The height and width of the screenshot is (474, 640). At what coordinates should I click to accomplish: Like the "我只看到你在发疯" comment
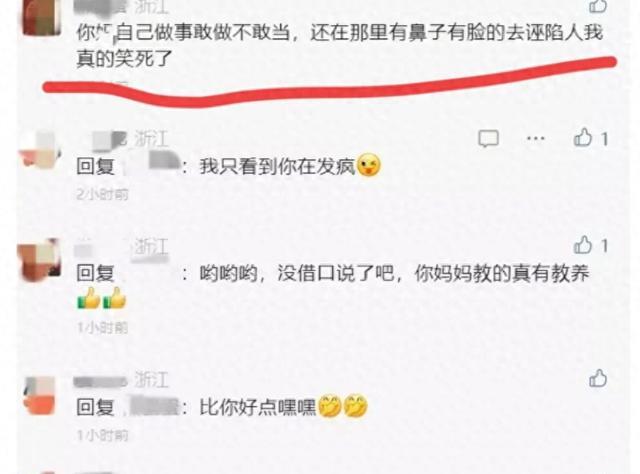coord(583,138)
